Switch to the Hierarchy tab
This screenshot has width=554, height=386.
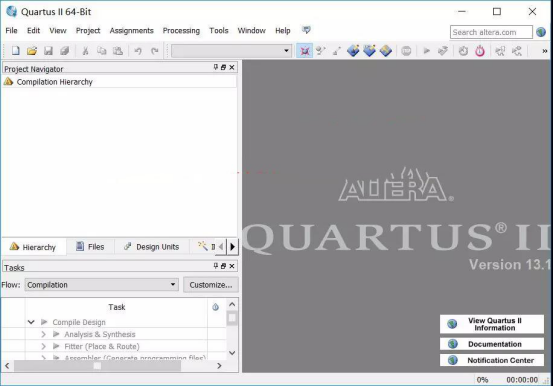click(33, 247)
